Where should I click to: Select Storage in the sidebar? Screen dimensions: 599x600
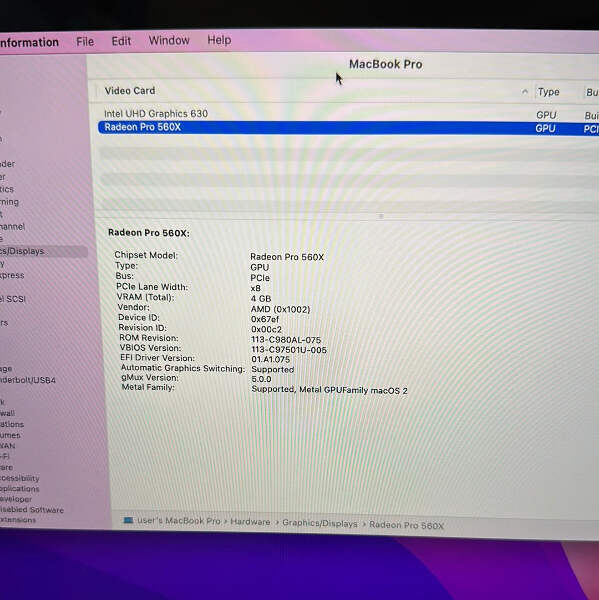pyautogui.click(x=6, y=369)
